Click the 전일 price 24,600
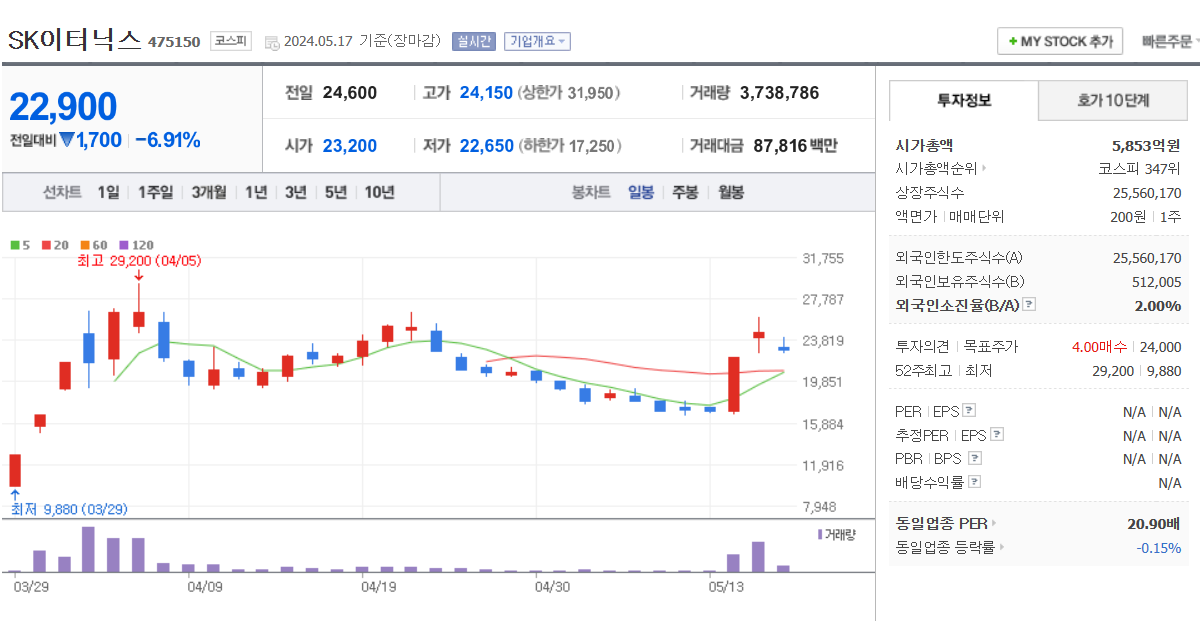This screenshot has height=621, width=1200. 350,93
